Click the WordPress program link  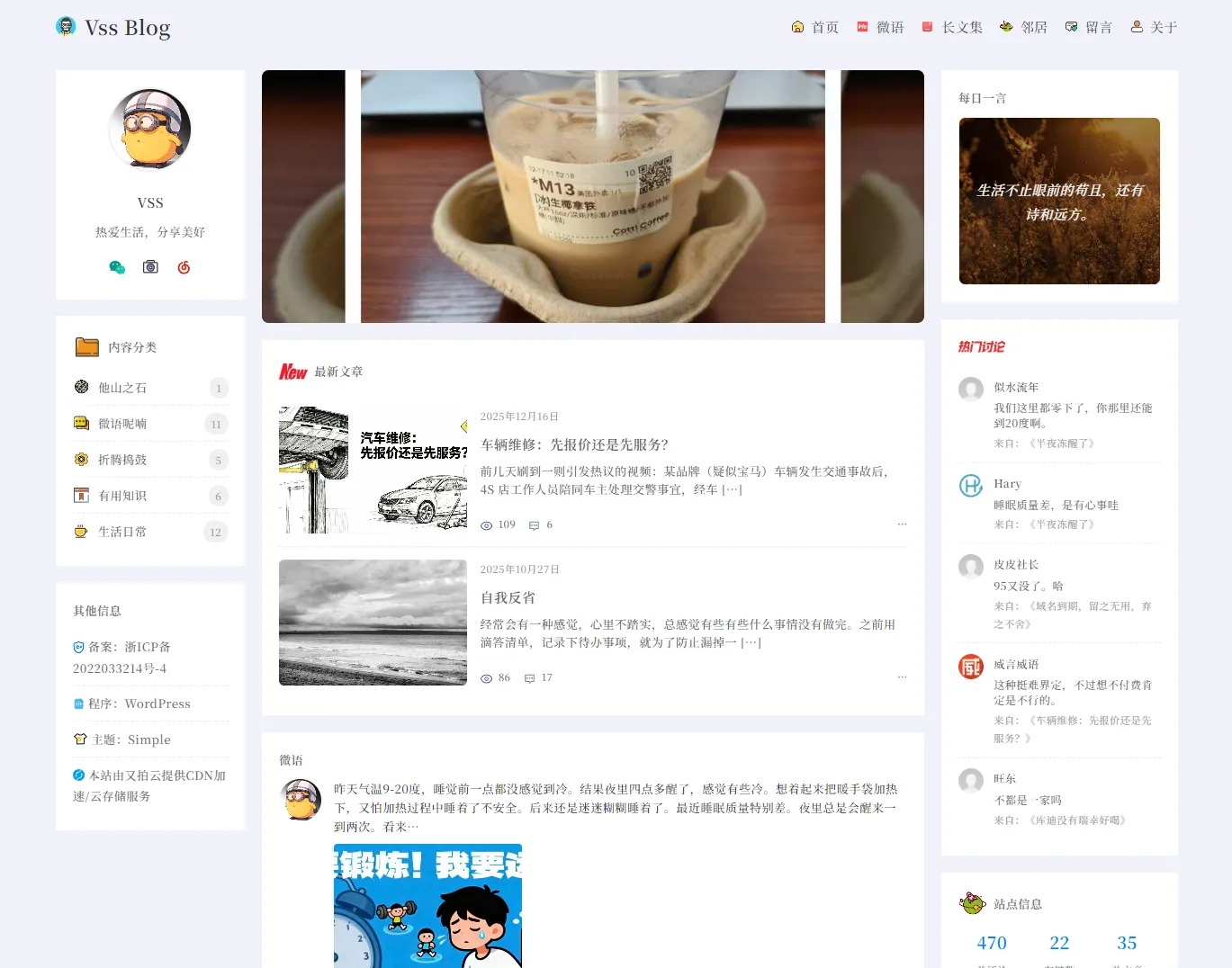click(x=157, y=704)
